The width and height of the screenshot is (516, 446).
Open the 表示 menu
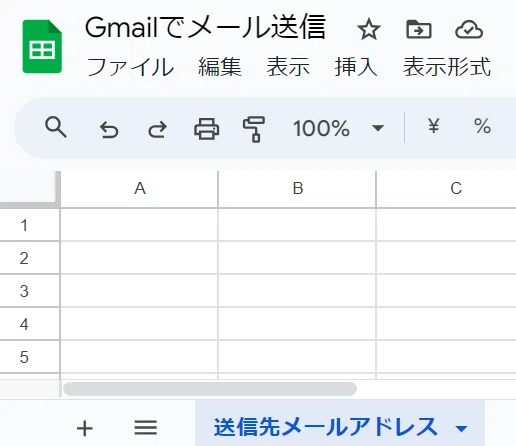coord(288,67)
